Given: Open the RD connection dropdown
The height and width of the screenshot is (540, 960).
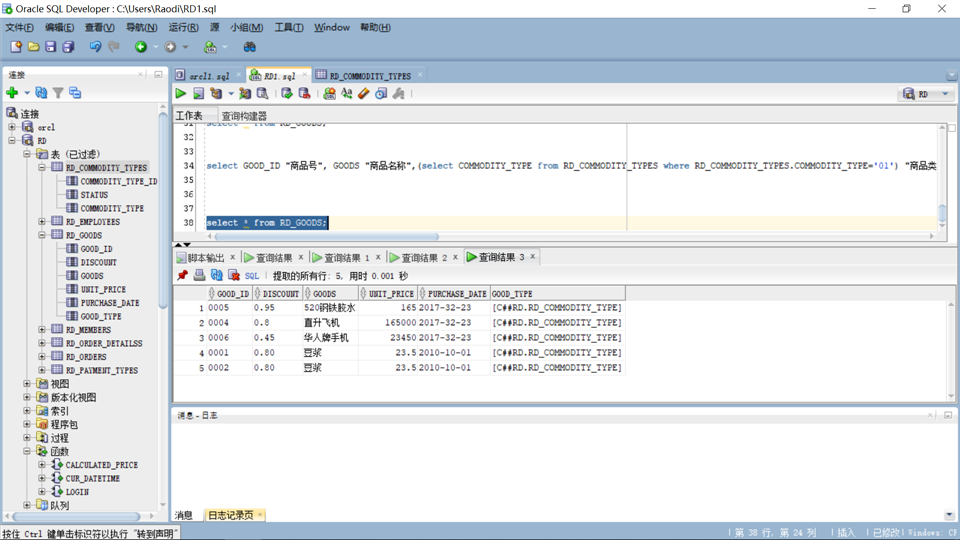Looking at the screenshot, I should [946, 94].
